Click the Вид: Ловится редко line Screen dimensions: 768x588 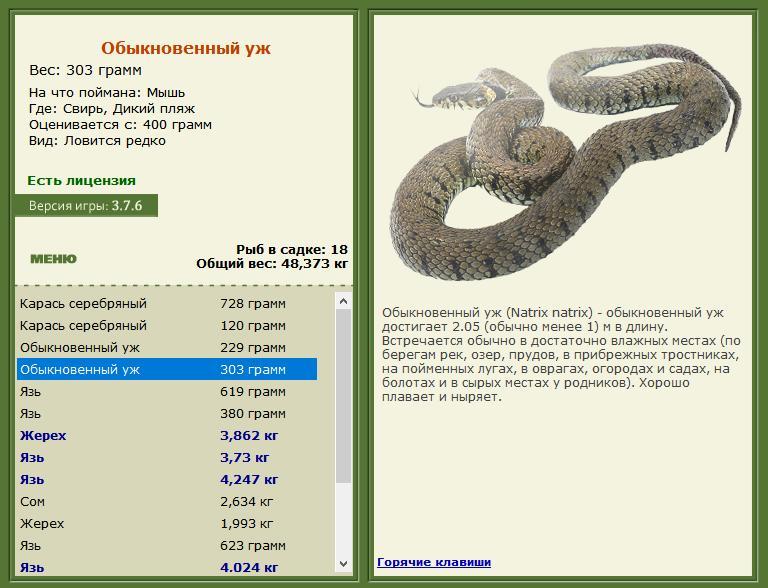click(x=97, y=141)
